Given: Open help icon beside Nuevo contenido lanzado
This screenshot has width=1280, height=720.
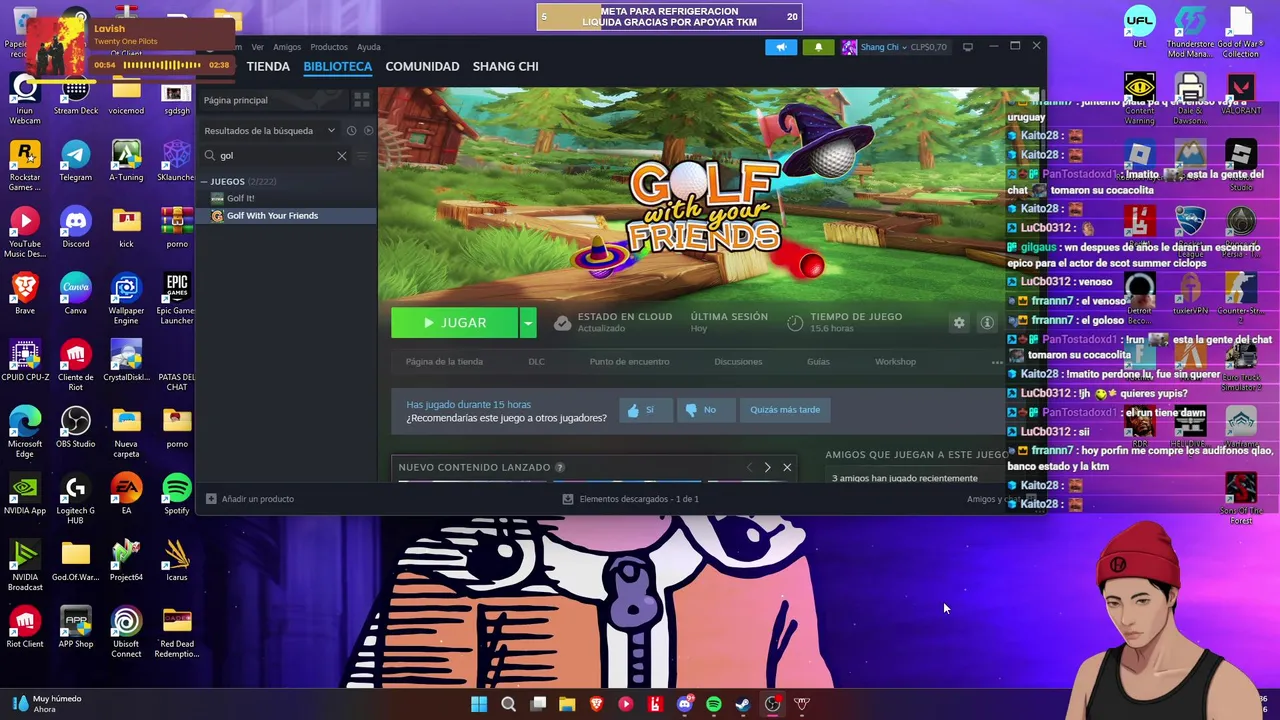Looking at the screenshot, I should 560,467.
